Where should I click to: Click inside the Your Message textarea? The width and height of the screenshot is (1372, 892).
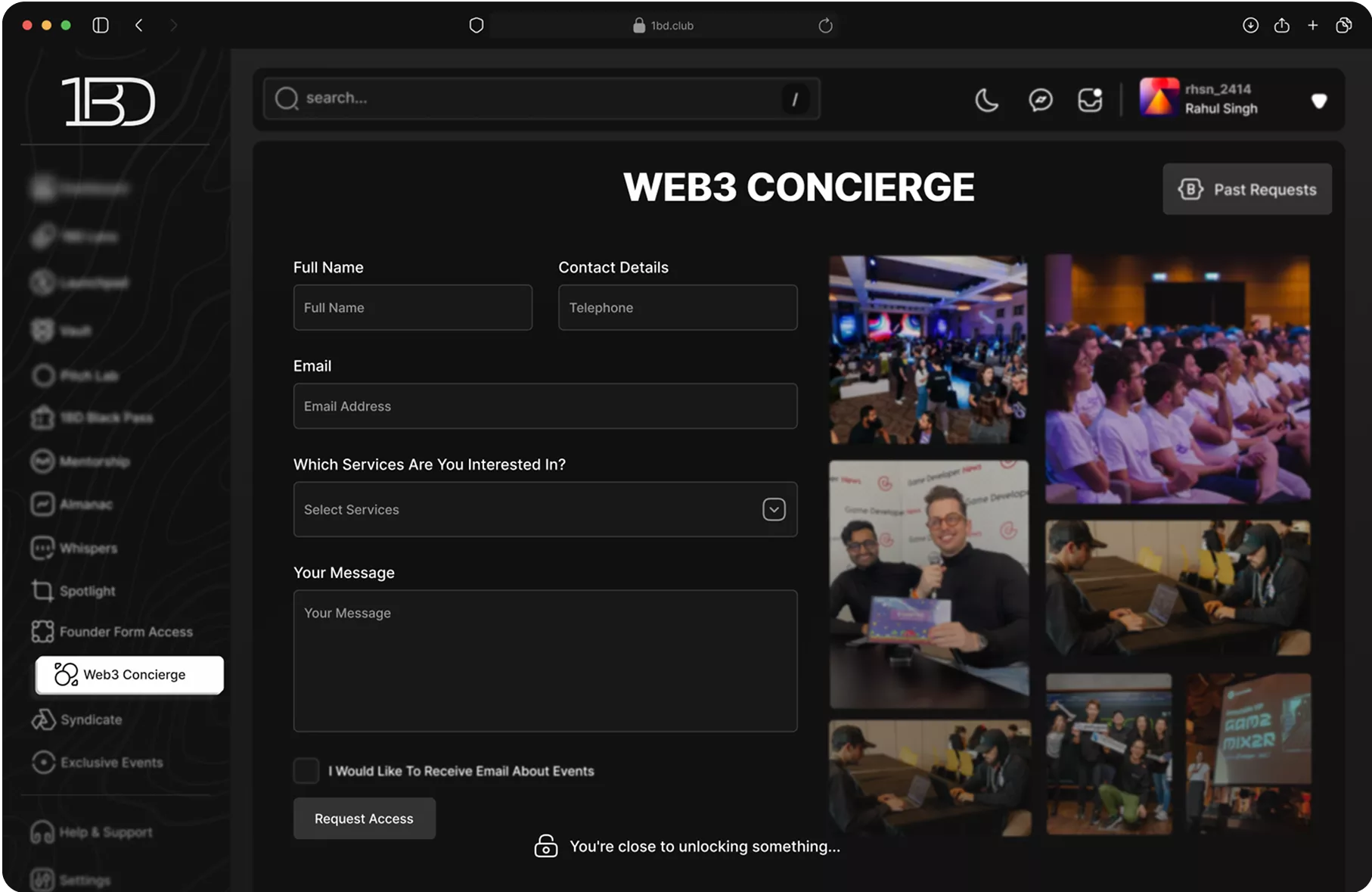(x=545, y=660)
